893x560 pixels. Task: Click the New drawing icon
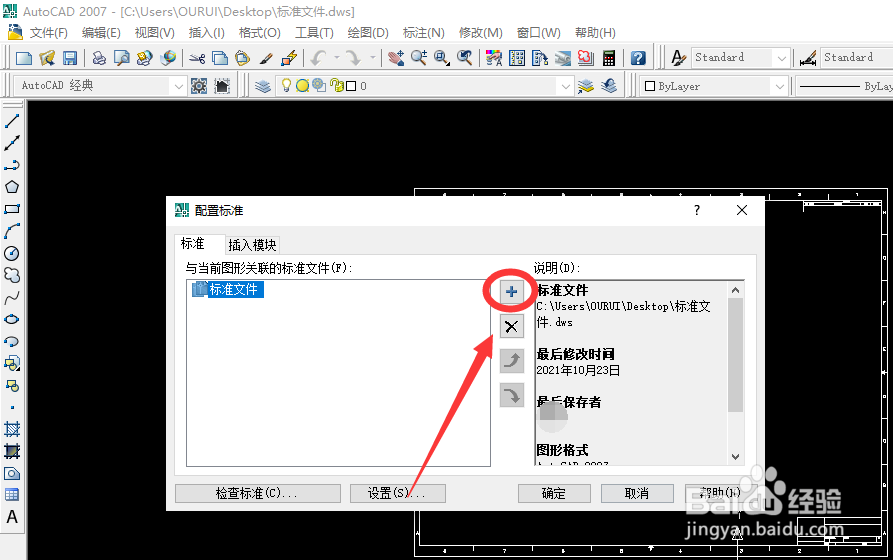[x=24, y=58]
